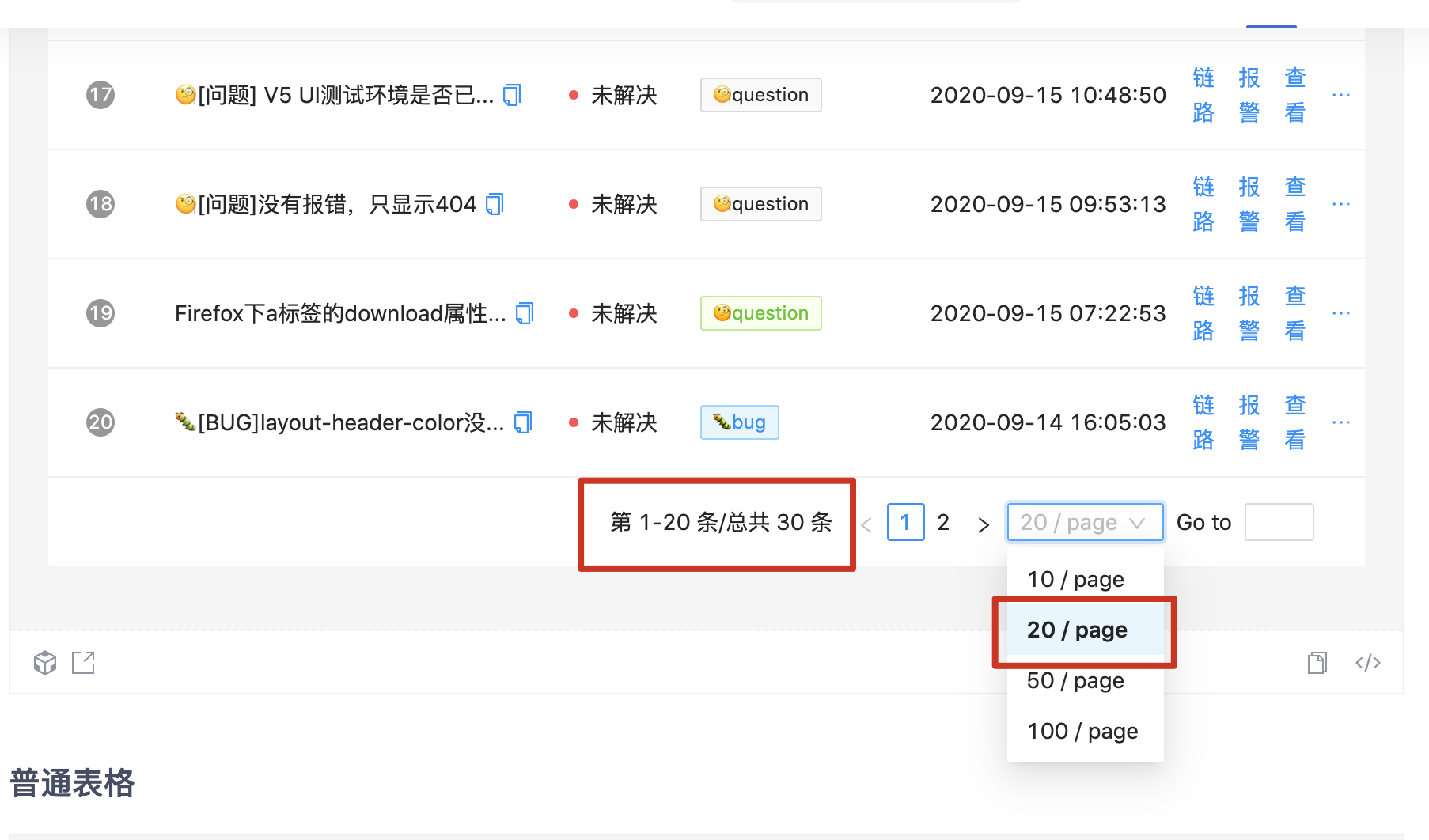Select 50 / page from the dropdown
Screen dimensions: 1429x840
[x=1075, y=680]
